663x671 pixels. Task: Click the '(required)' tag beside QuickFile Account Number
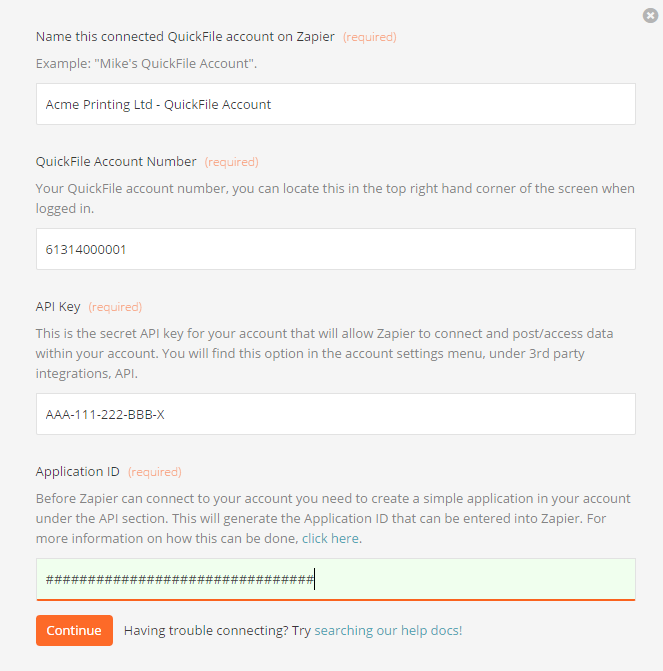tap(232, 162)
